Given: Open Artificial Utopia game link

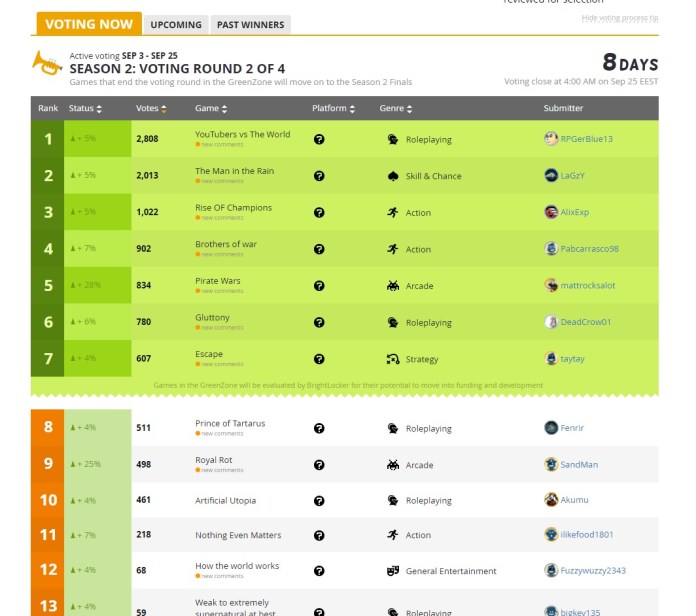Looking at the screenshot, I should (225, 501).
